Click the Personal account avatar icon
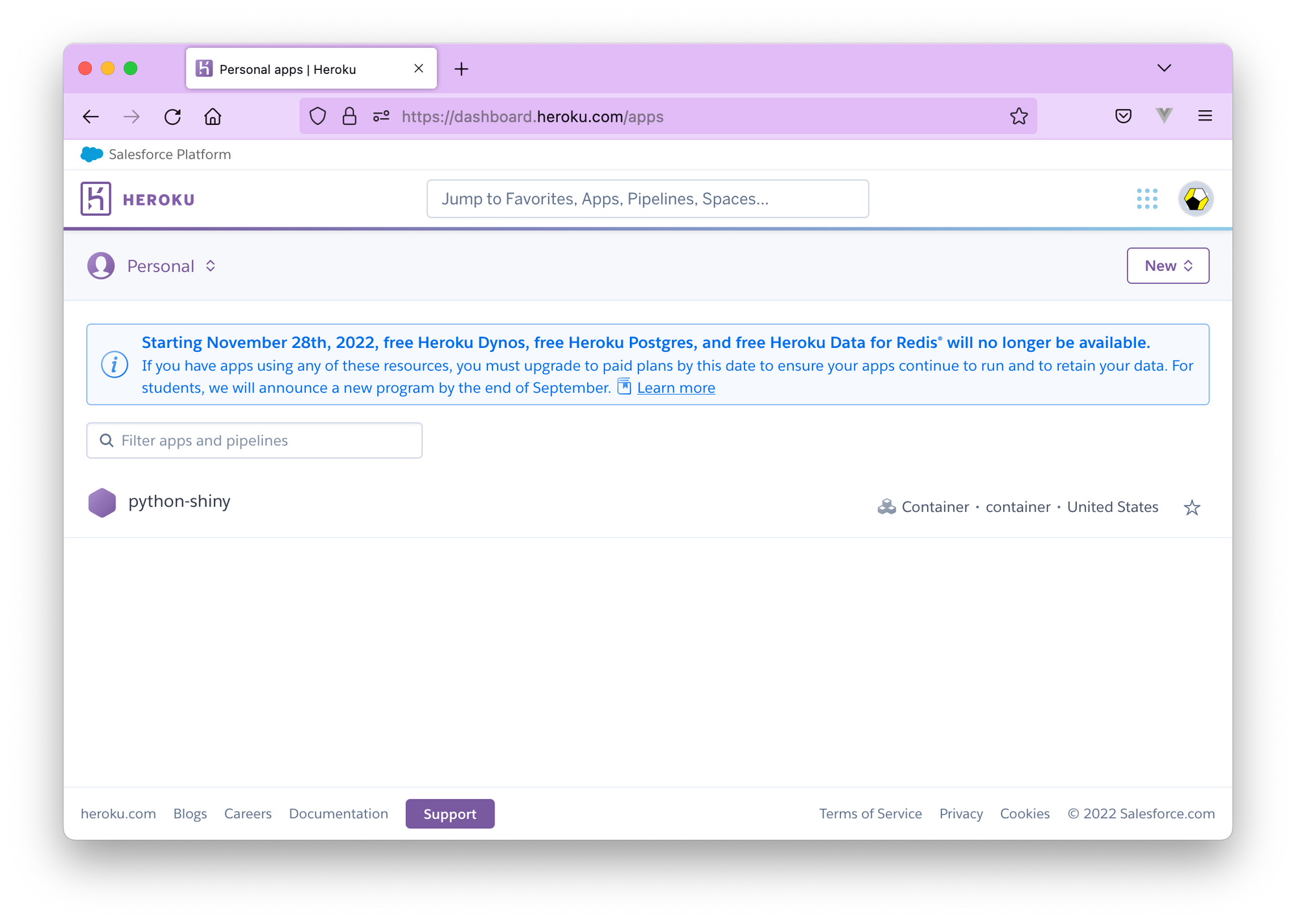 click(101, 266)
